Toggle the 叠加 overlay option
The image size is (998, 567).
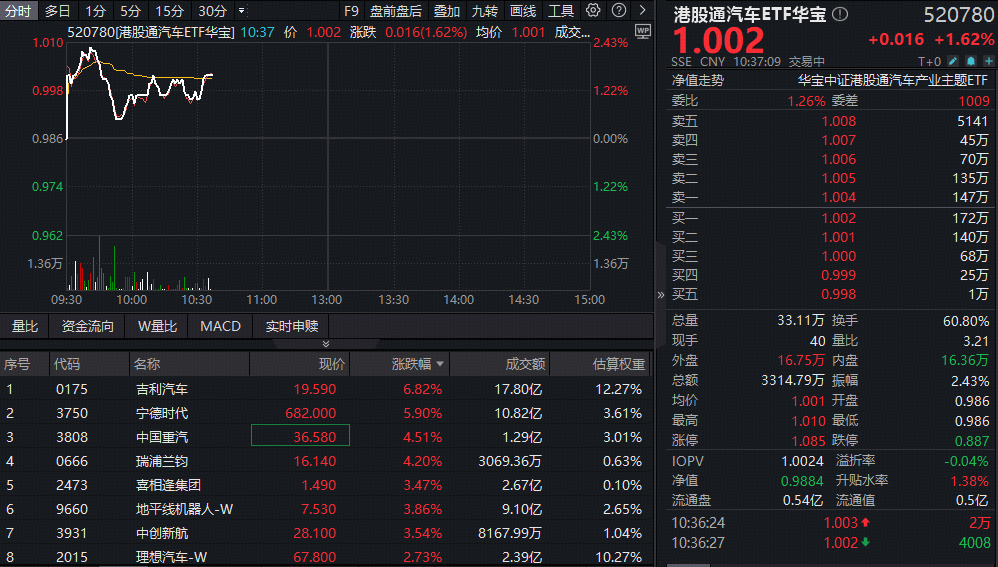click(x=447, y=11)
